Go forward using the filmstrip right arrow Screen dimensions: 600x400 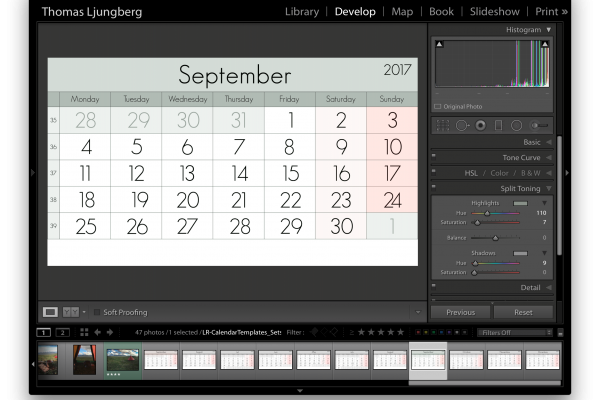[110, 332]
